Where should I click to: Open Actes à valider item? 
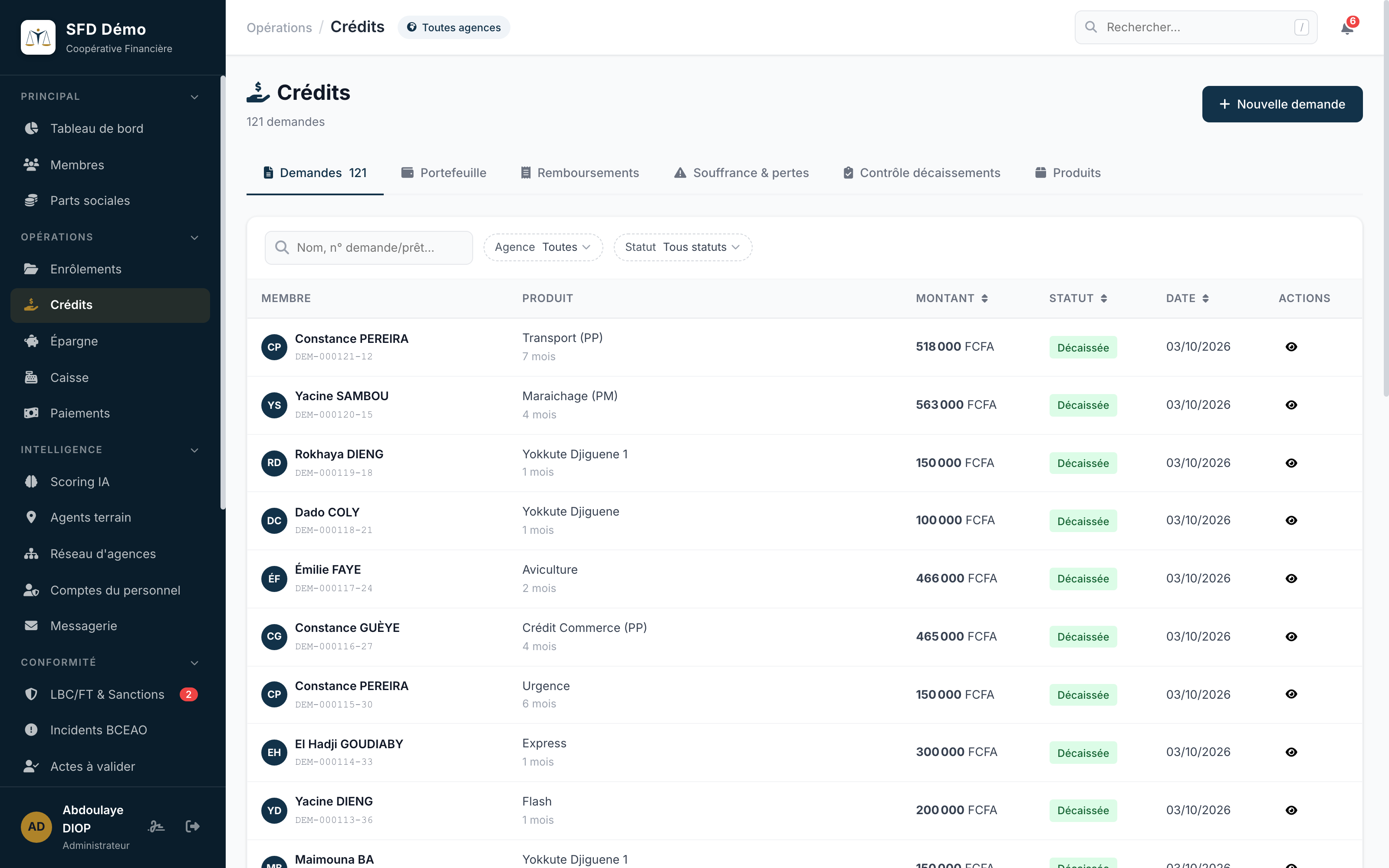pyautogui.click(x=110, y=766)
